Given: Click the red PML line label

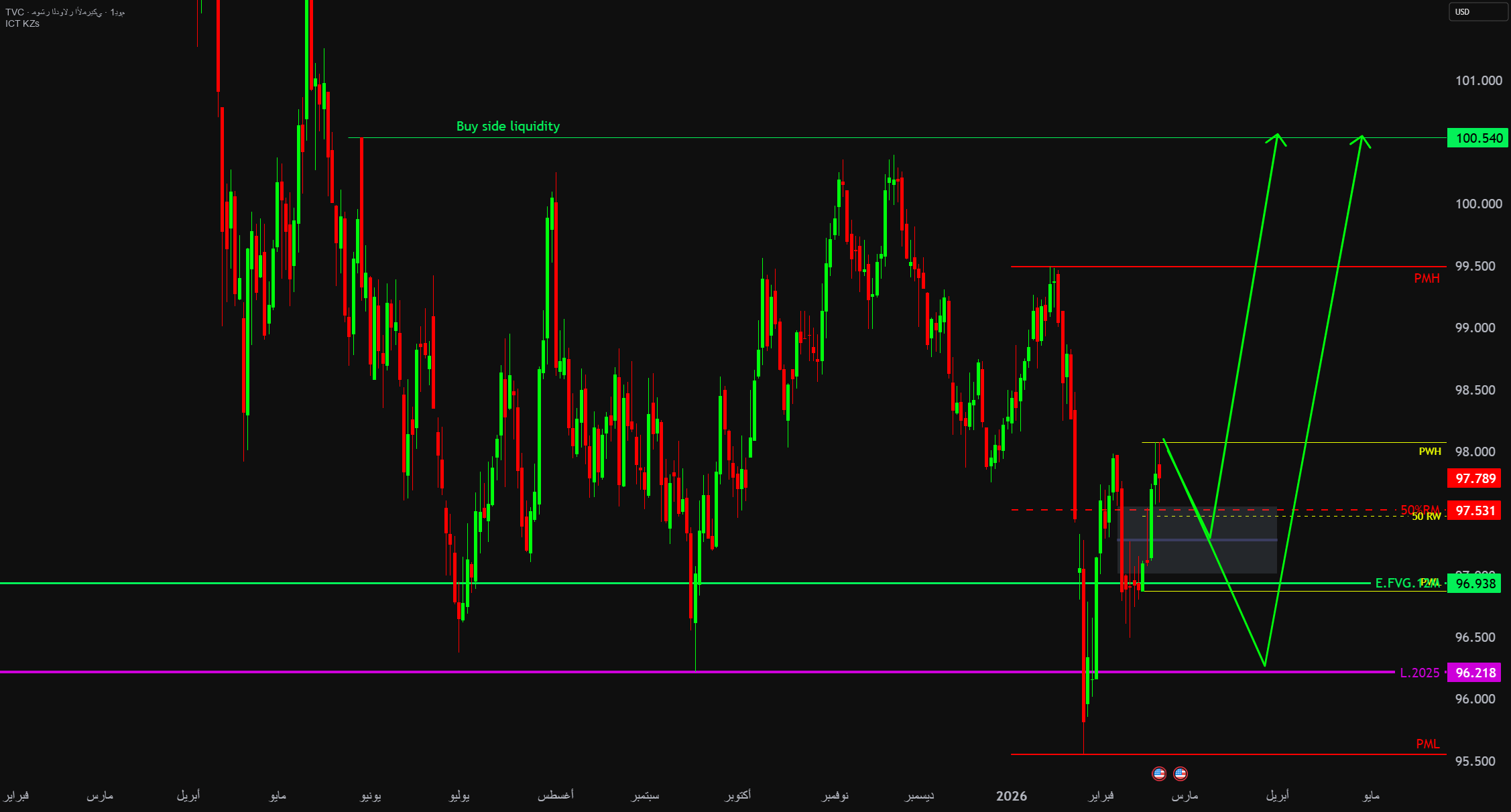Looking at the screenshot, I should pos(1427,744).
